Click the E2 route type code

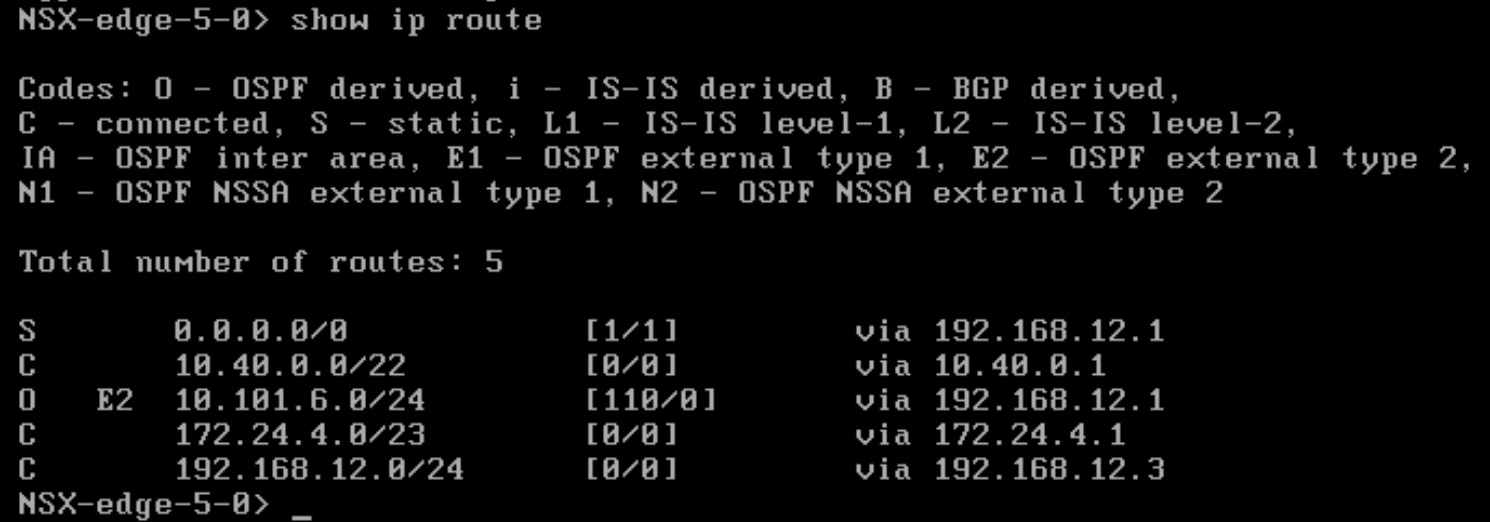coord(115,400)
